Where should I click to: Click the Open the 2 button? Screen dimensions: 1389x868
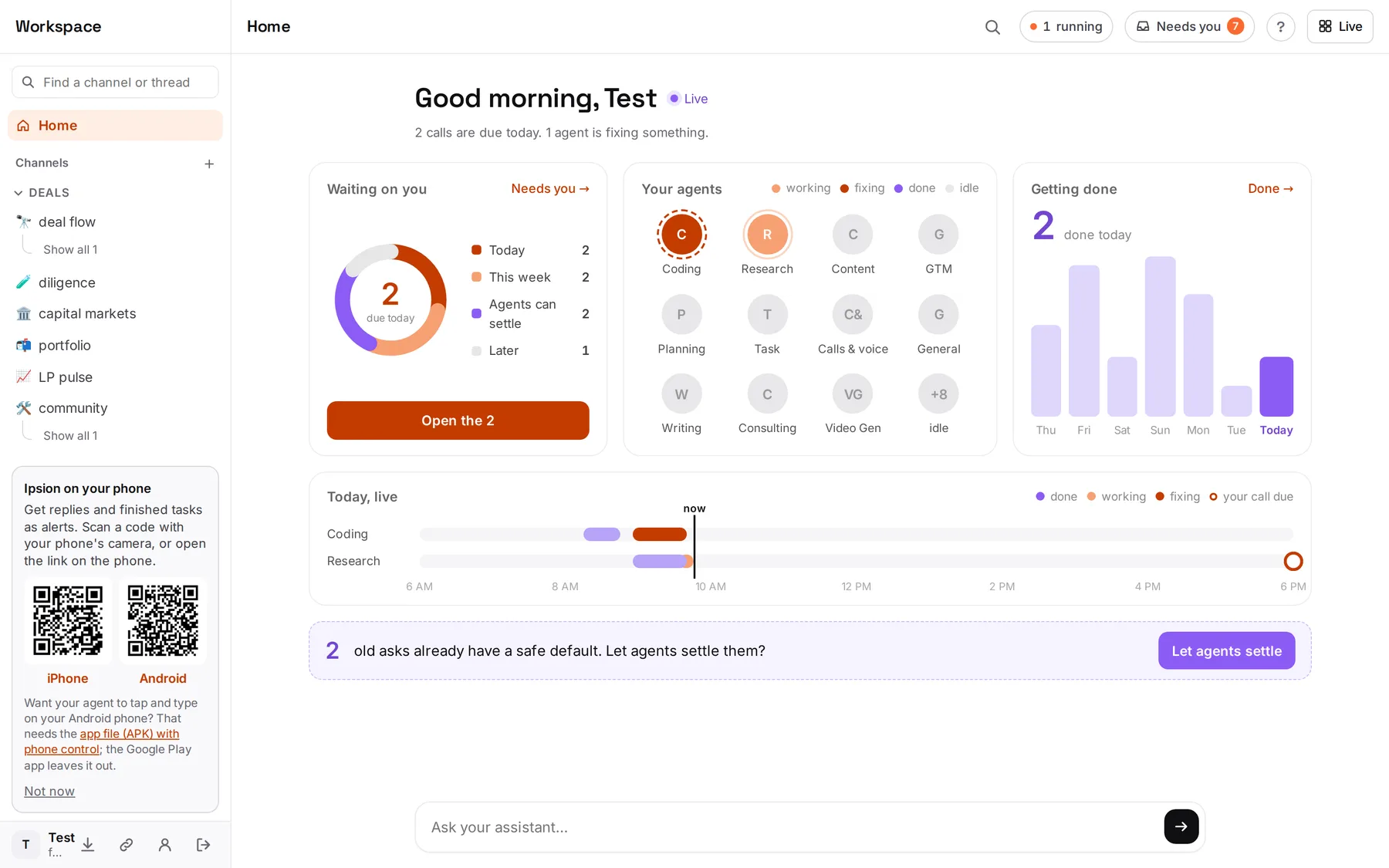click(458, 420)
